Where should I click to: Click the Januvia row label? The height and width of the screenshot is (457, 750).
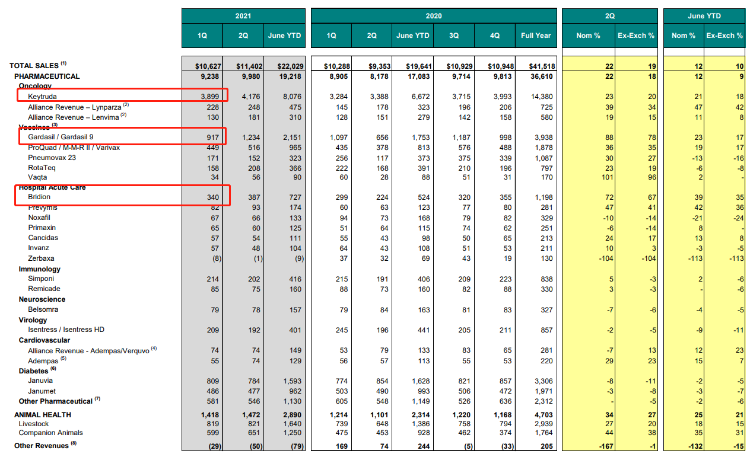(40, 380)
